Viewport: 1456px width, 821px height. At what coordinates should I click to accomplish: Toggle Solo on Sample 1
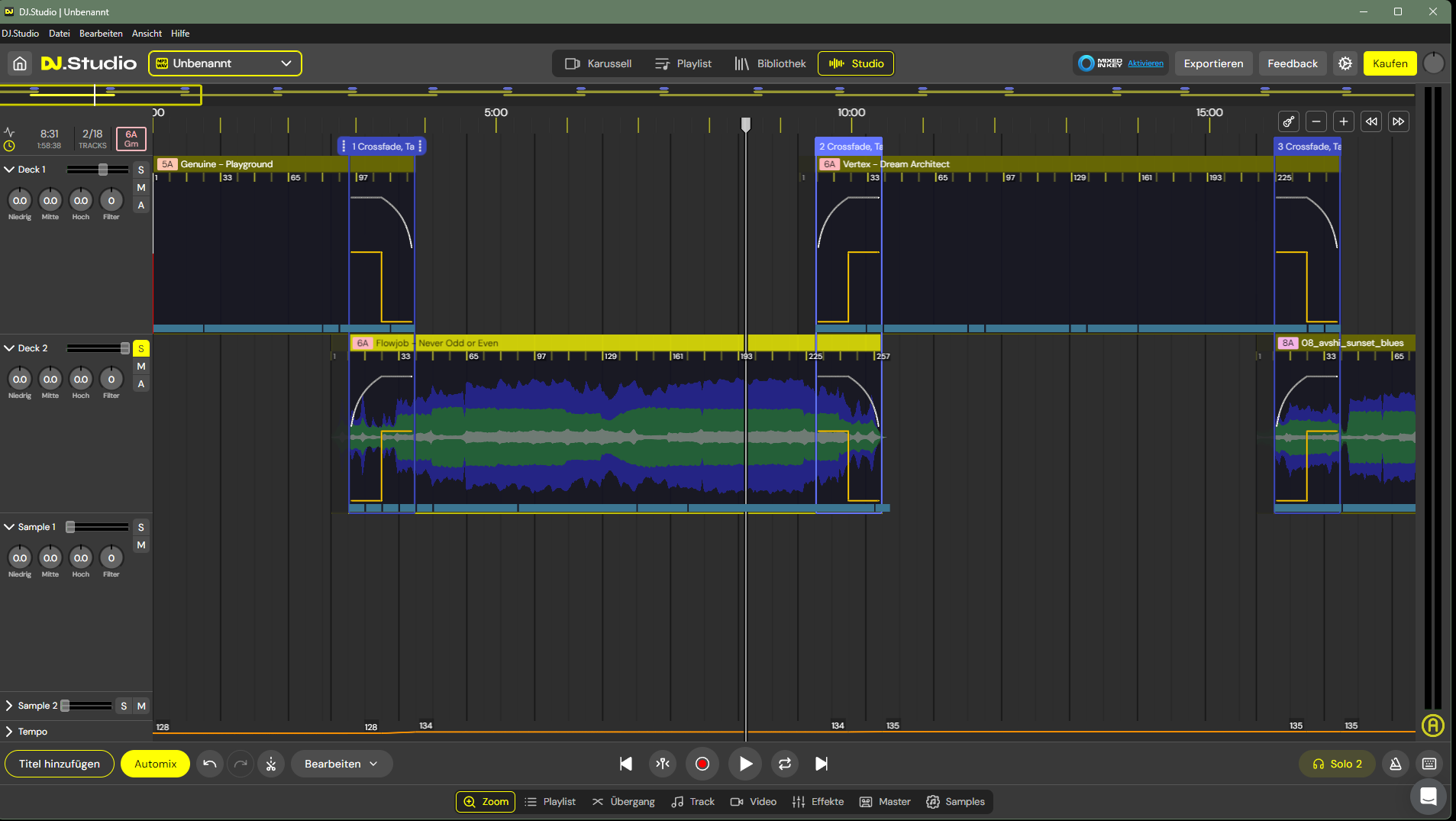[x=140, y=527]
